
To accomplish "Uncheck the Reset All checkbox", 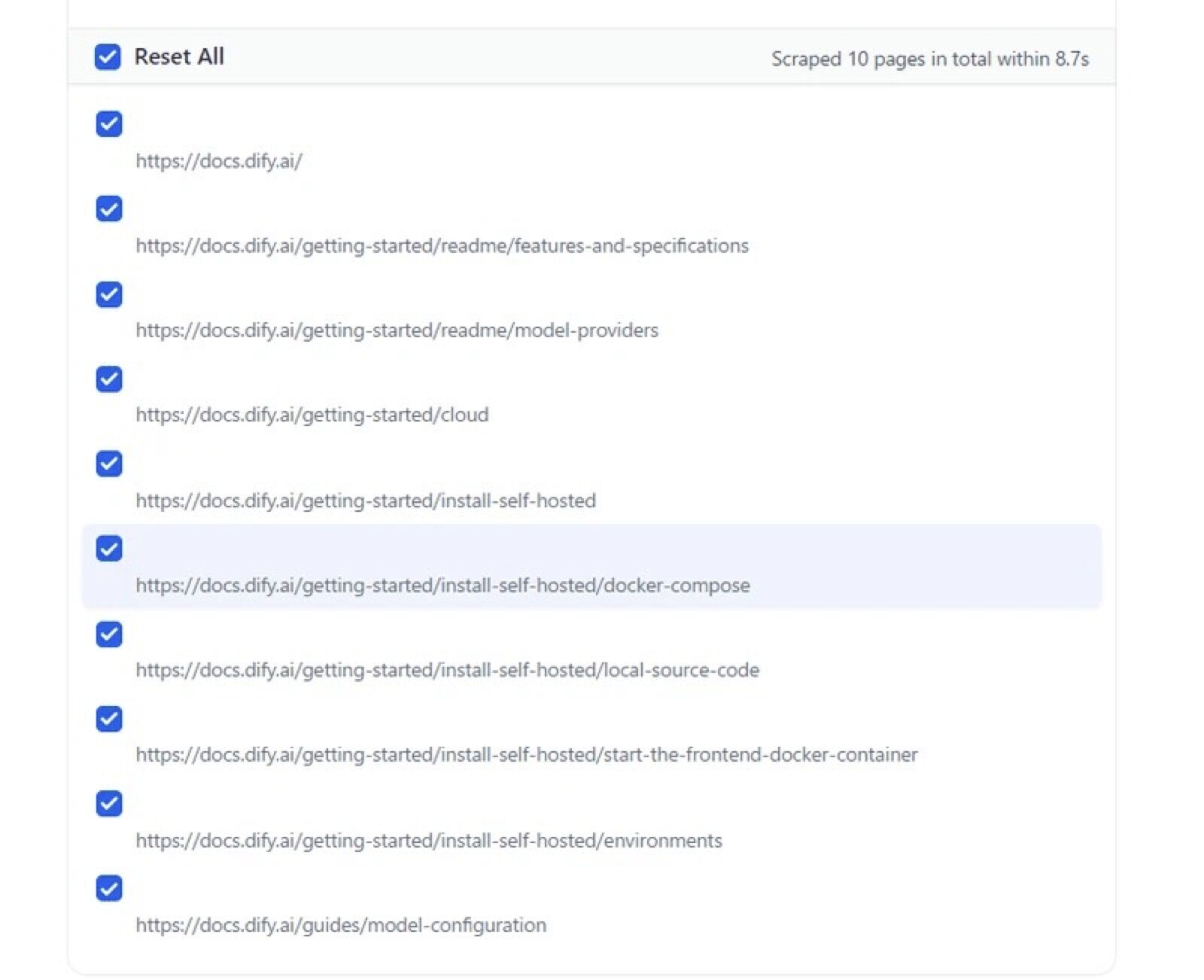I will pyautogui.click(x=108, y=56).
